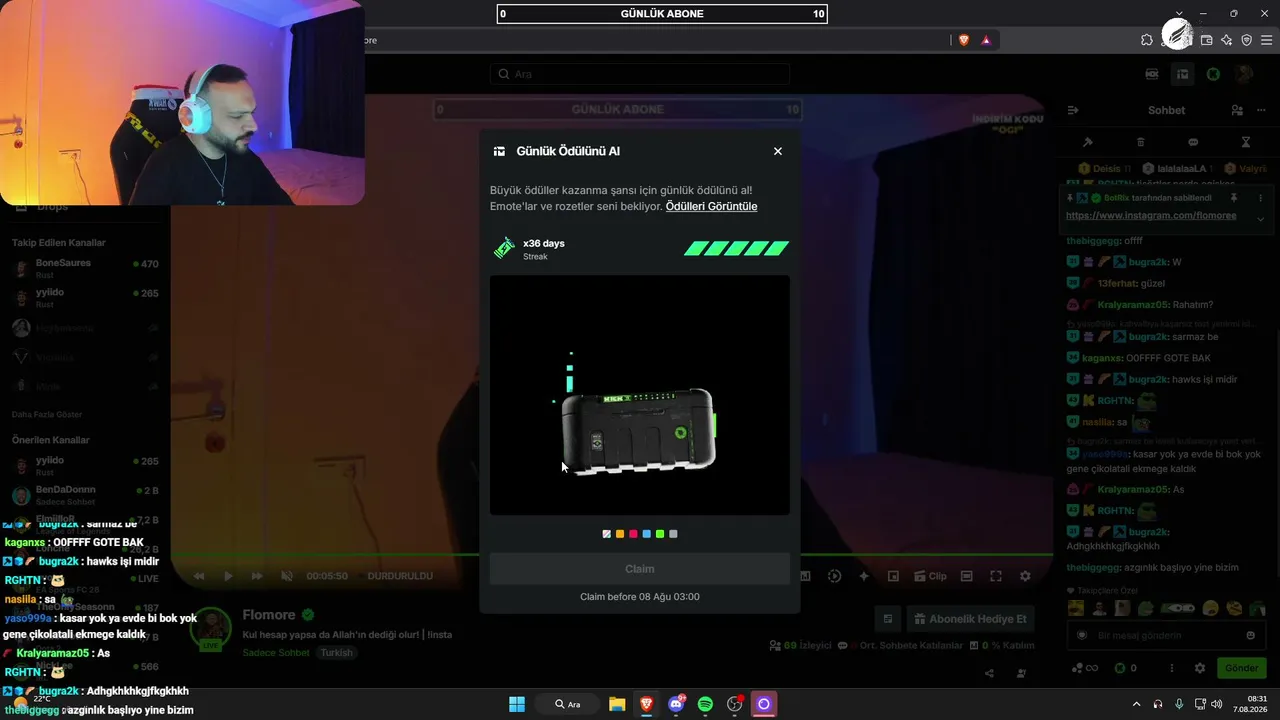Open the chat more options menu
Image resolution: width=1280 pixels, height=720 pixels.
pos(1260,110)
